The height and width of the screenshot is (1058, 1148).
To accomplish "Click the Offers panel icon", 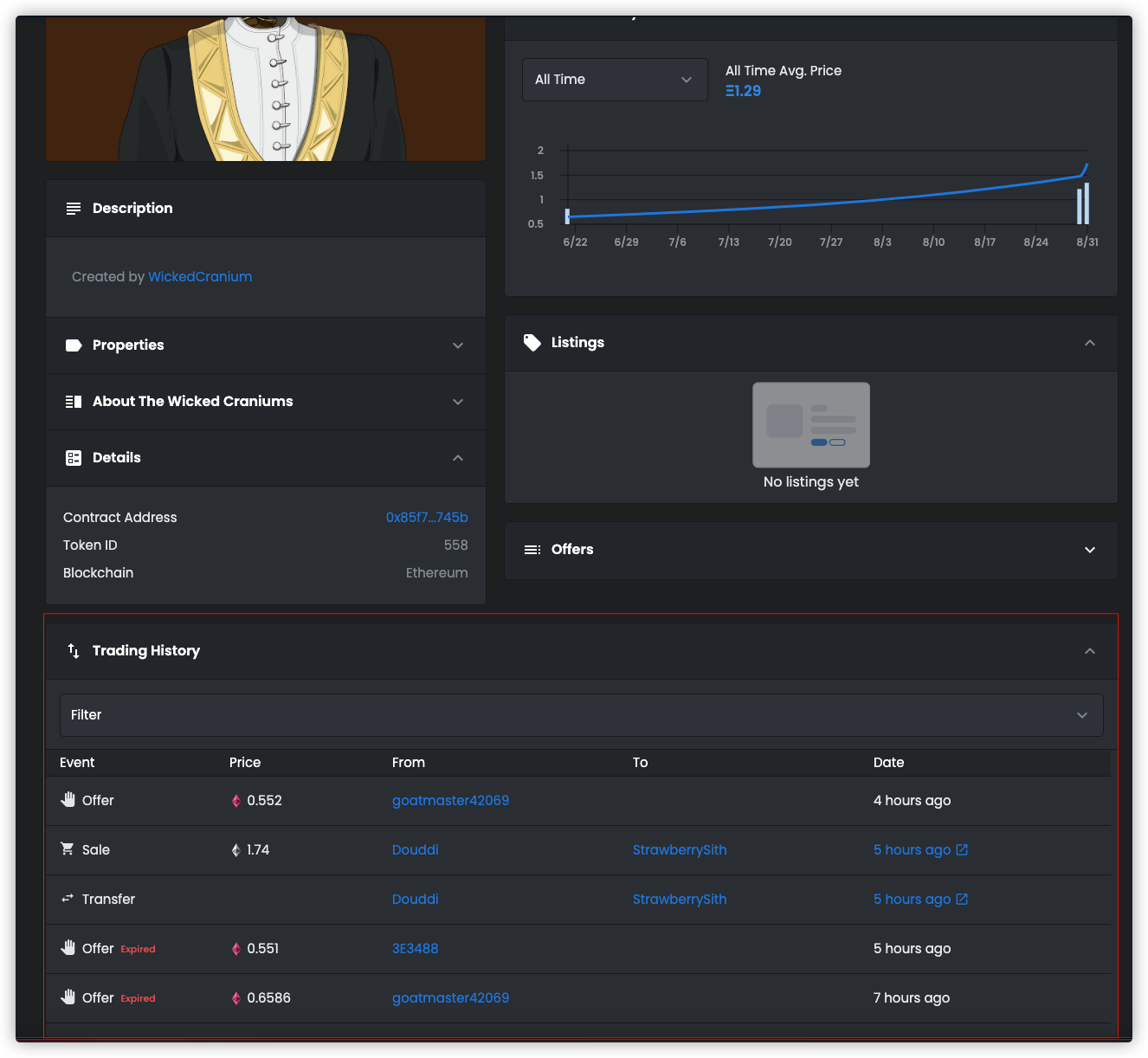I will (x=532, y=549).
